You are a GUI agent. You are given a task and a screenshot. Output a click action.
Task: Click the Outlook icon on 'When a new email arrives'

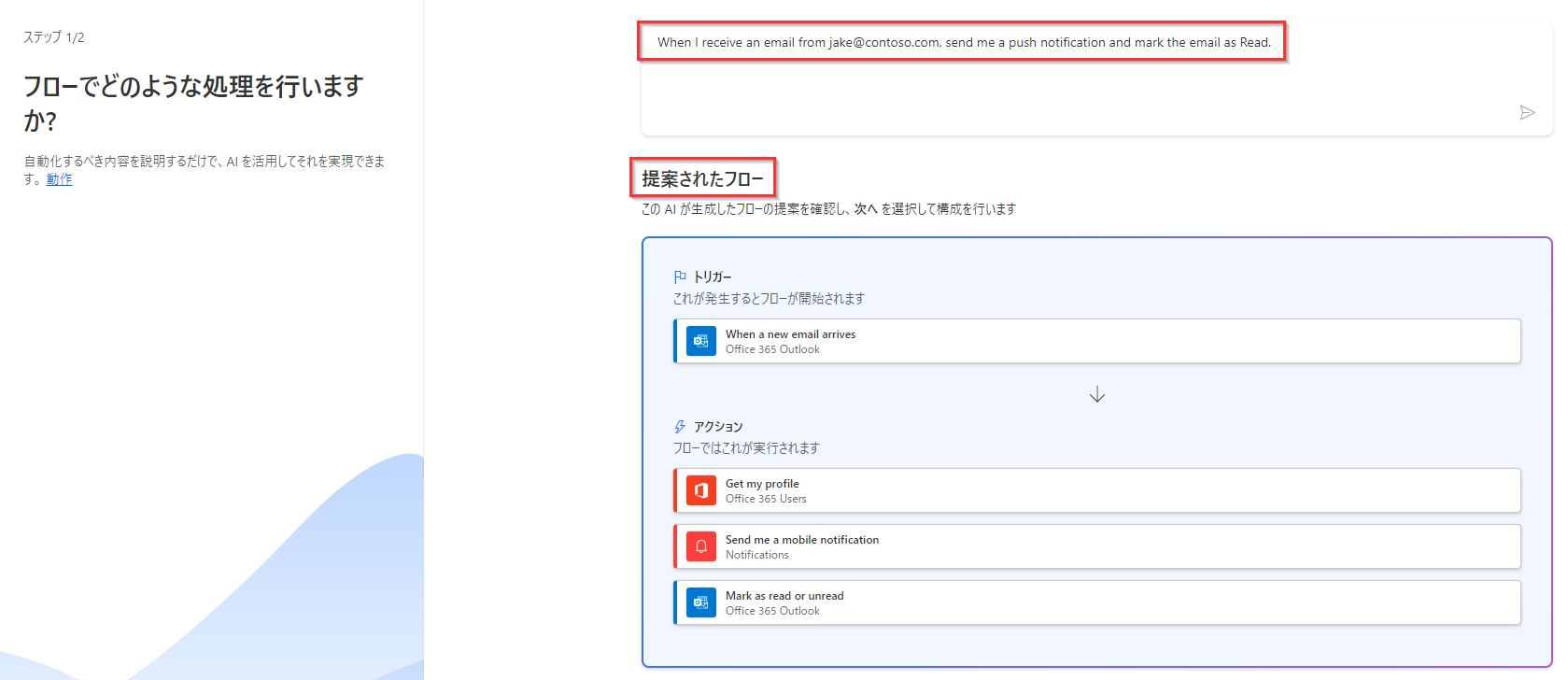701,341
